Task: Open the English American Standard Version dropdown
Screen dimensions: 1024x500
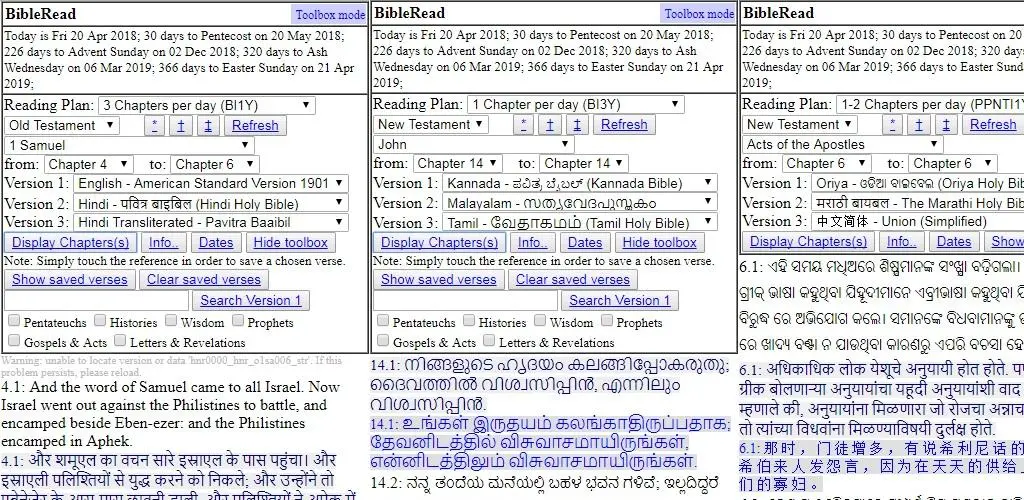Action: (x=212, y=183)
